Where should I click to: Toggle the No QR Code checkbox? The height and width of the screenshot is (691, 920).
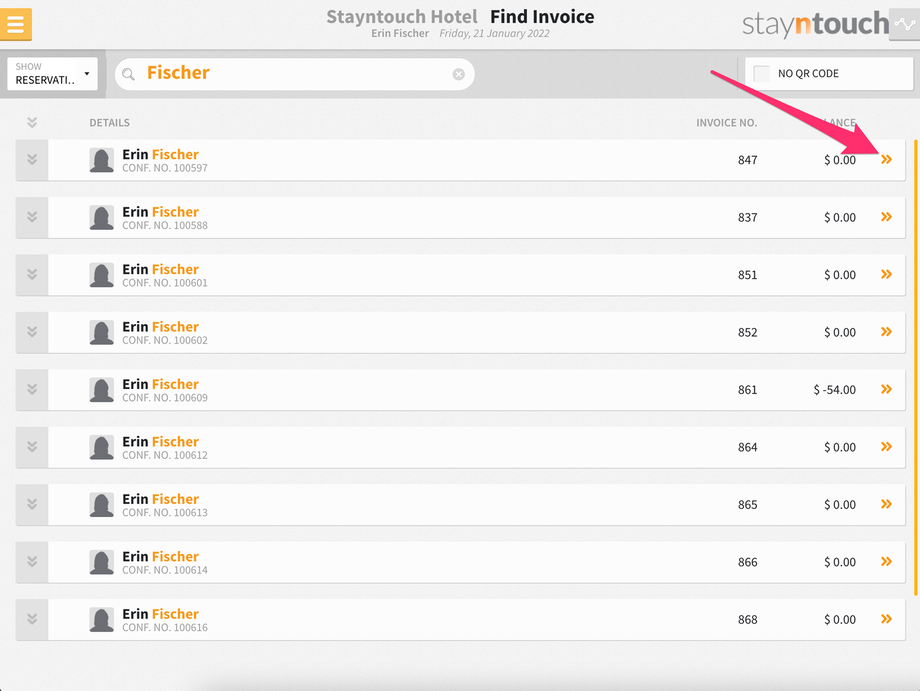pyautogui.click(x=762, y=73)
